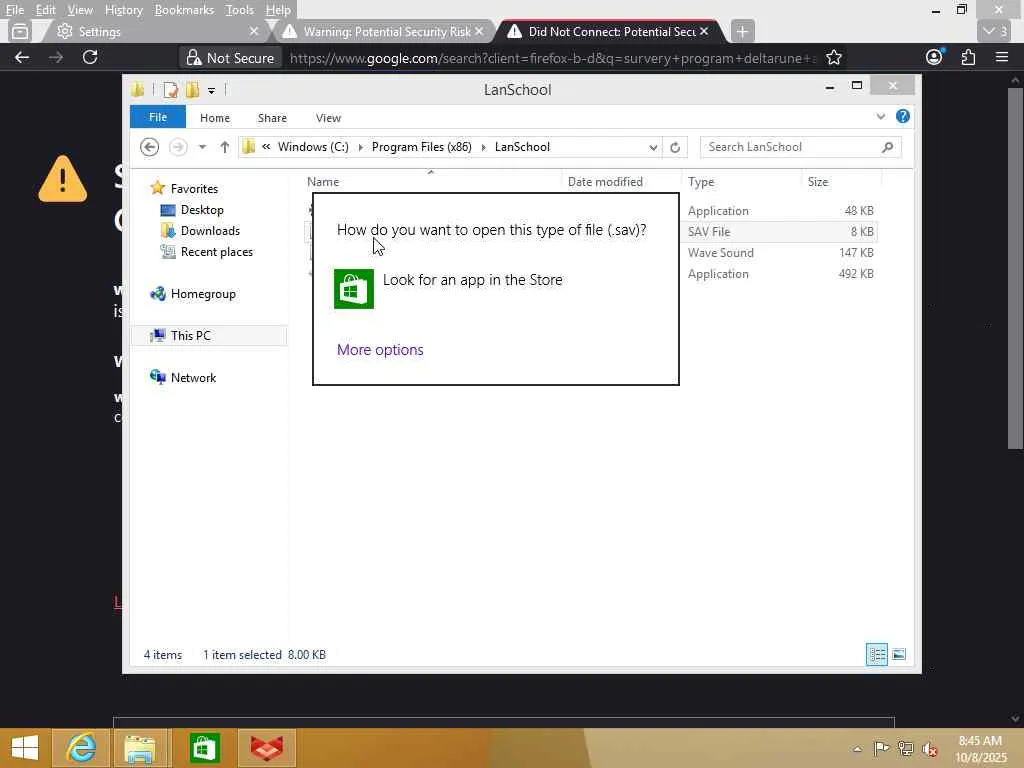This screenshot has width=1024, height=768.
Task: Click the 48 KB size cell
Action: [x=859, y=211]
